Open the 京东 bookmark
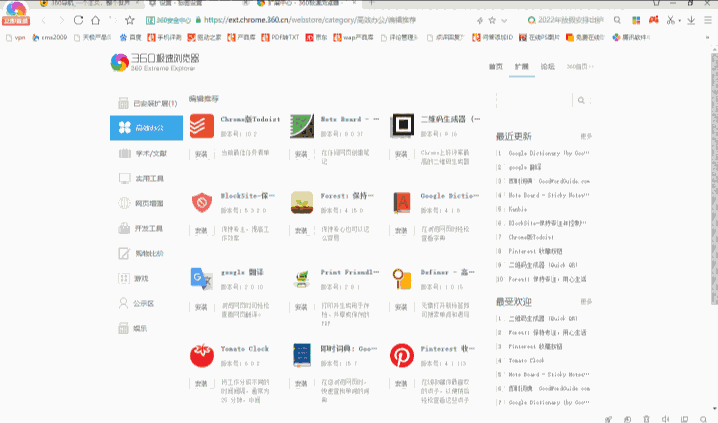 (316, 38)
